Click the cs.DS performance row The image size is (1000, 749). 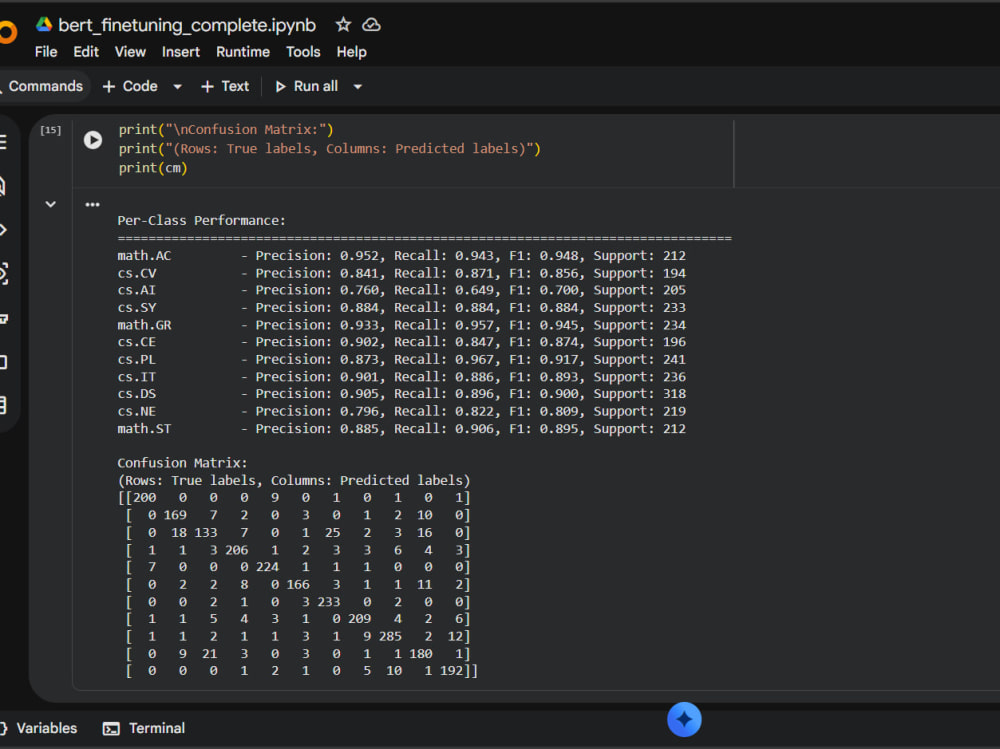pyautogui.click(x=401, y=394)
